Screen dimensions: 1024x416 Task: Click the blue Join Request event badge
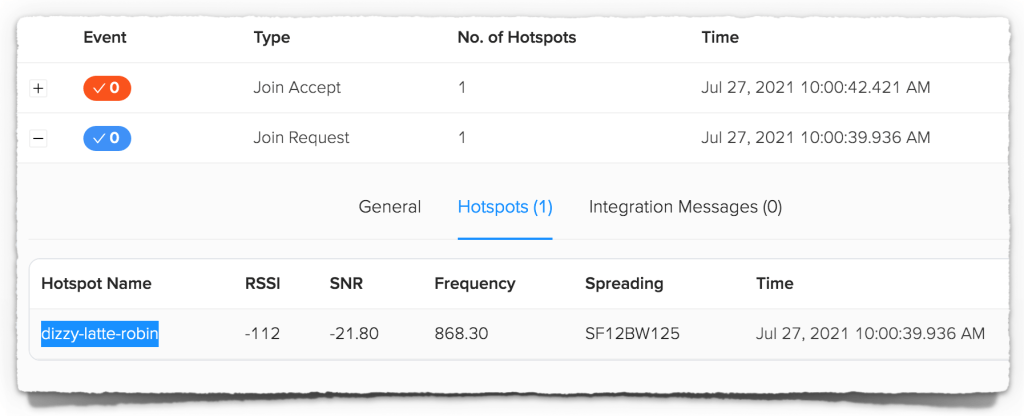pyautogui.click(x=107, y=138)
